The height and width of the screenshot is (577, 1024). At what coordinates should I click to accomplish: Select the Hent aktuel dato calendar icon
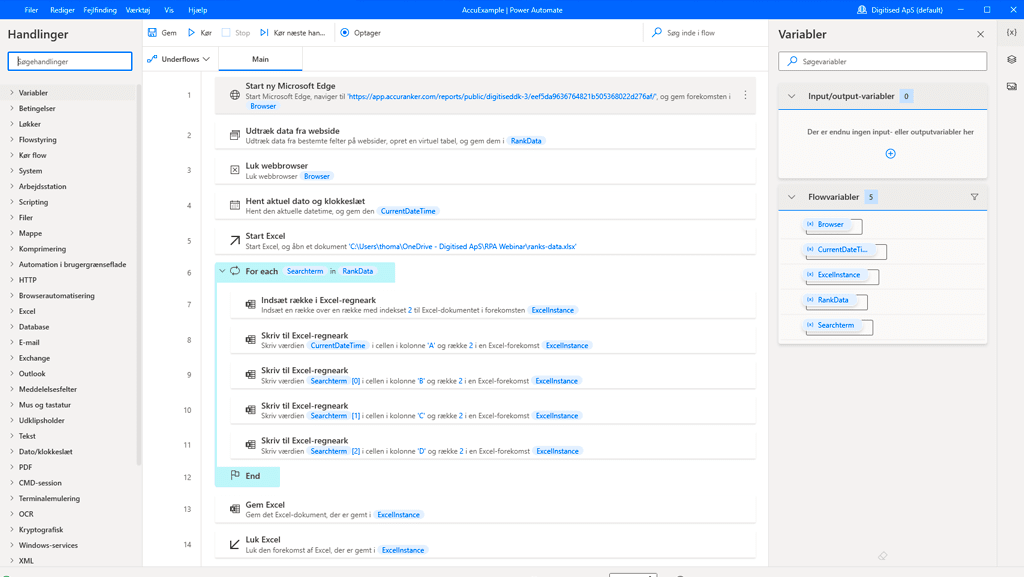[234, 205]
